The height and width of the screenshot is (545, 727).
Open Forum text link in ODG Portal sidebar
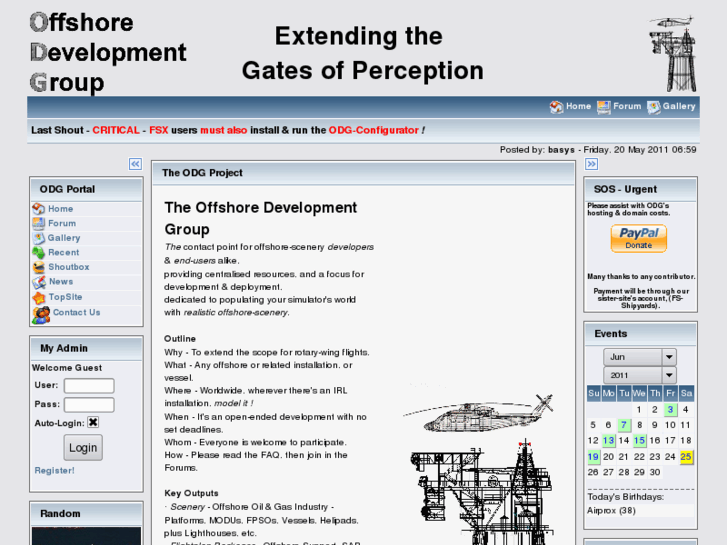click(x=62, y=223)
